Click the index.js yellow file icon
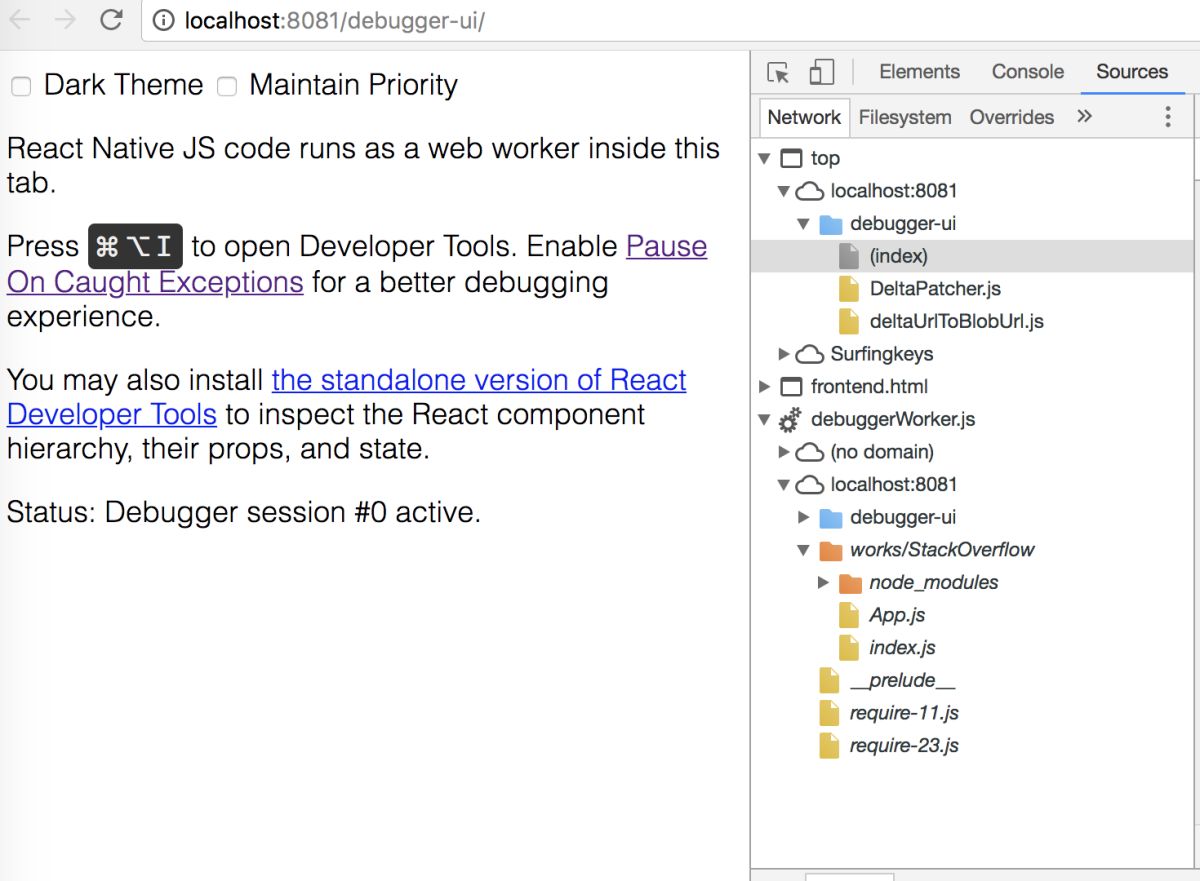This screenshot has height=881, width=1200. pos(849,648)
